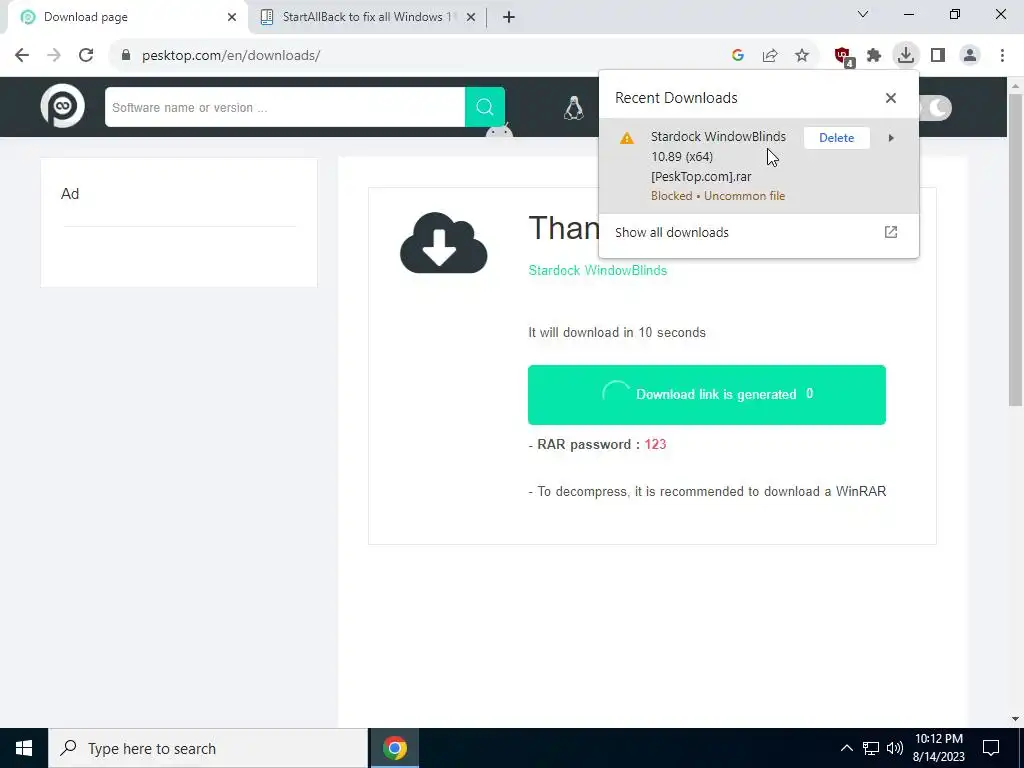This screenshot has height=768, width=1024.
Task: Focus the software name search field
Action: click(x=285, y=107)
